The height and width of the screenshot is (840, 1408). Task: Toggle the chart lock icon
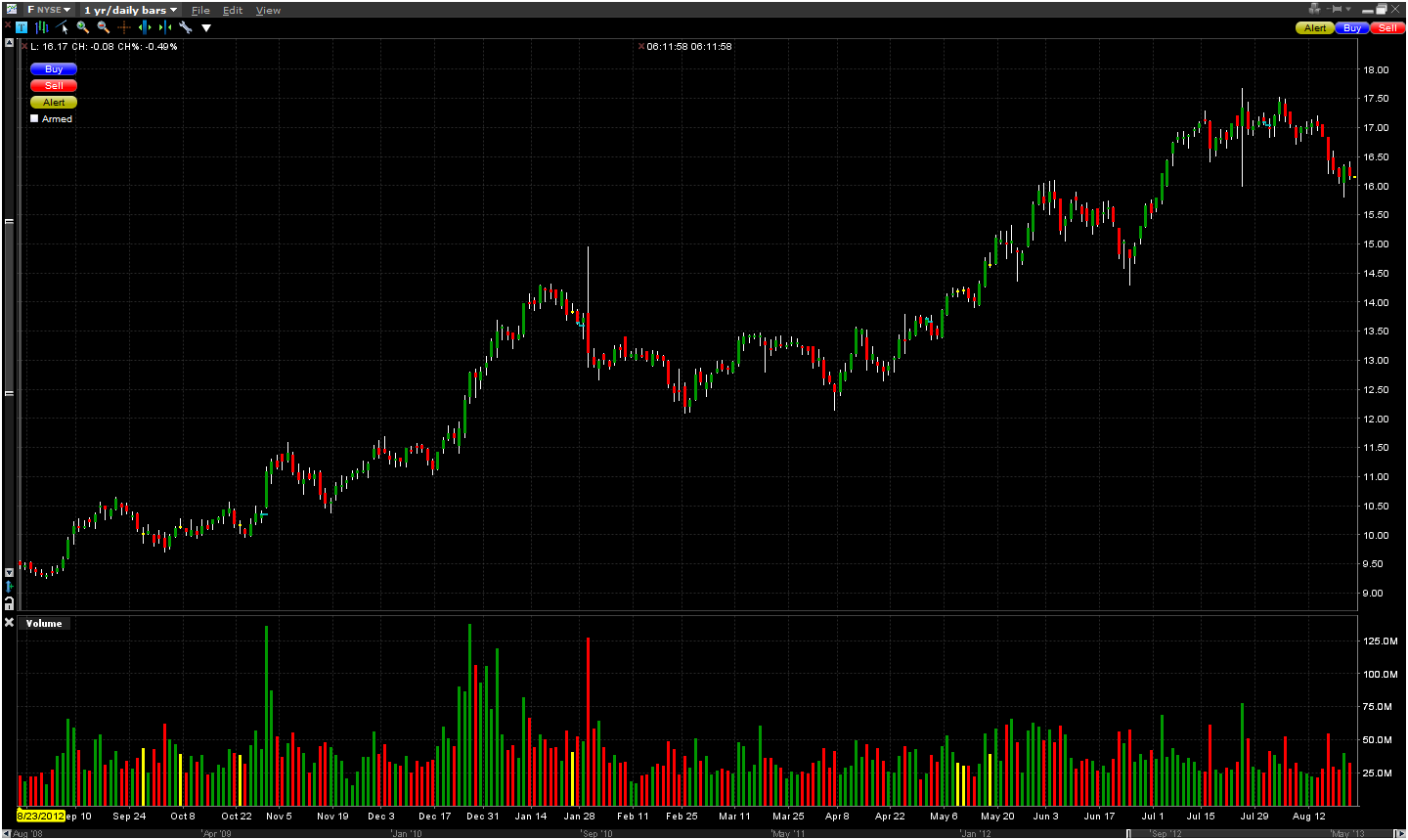[9, 603]
